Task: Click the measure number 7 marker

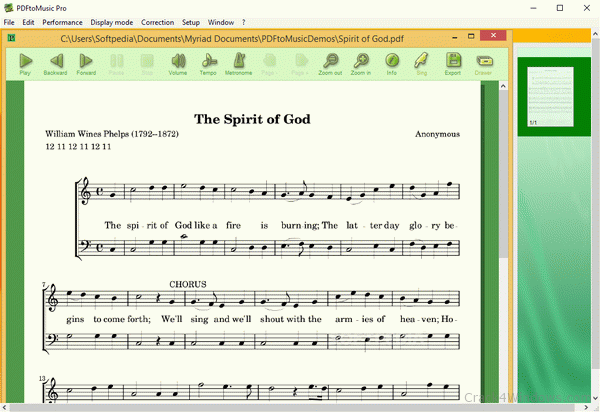Action: click(43, 285)
